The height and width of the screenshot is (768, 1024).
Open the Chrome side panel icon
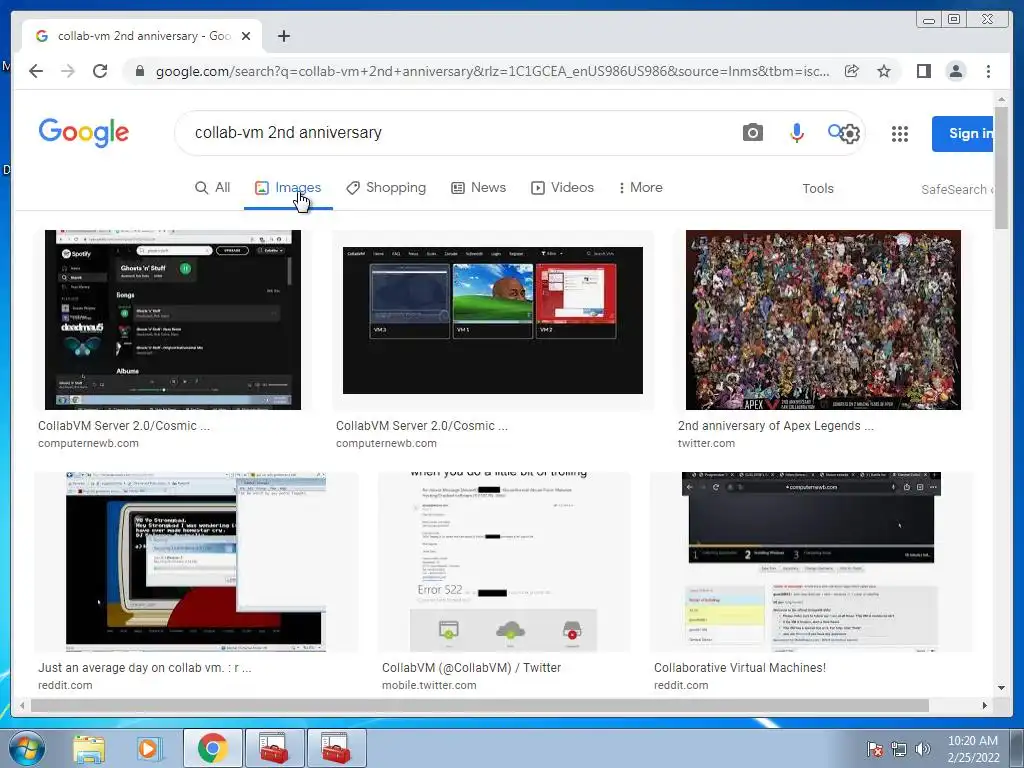coord(923,71)
